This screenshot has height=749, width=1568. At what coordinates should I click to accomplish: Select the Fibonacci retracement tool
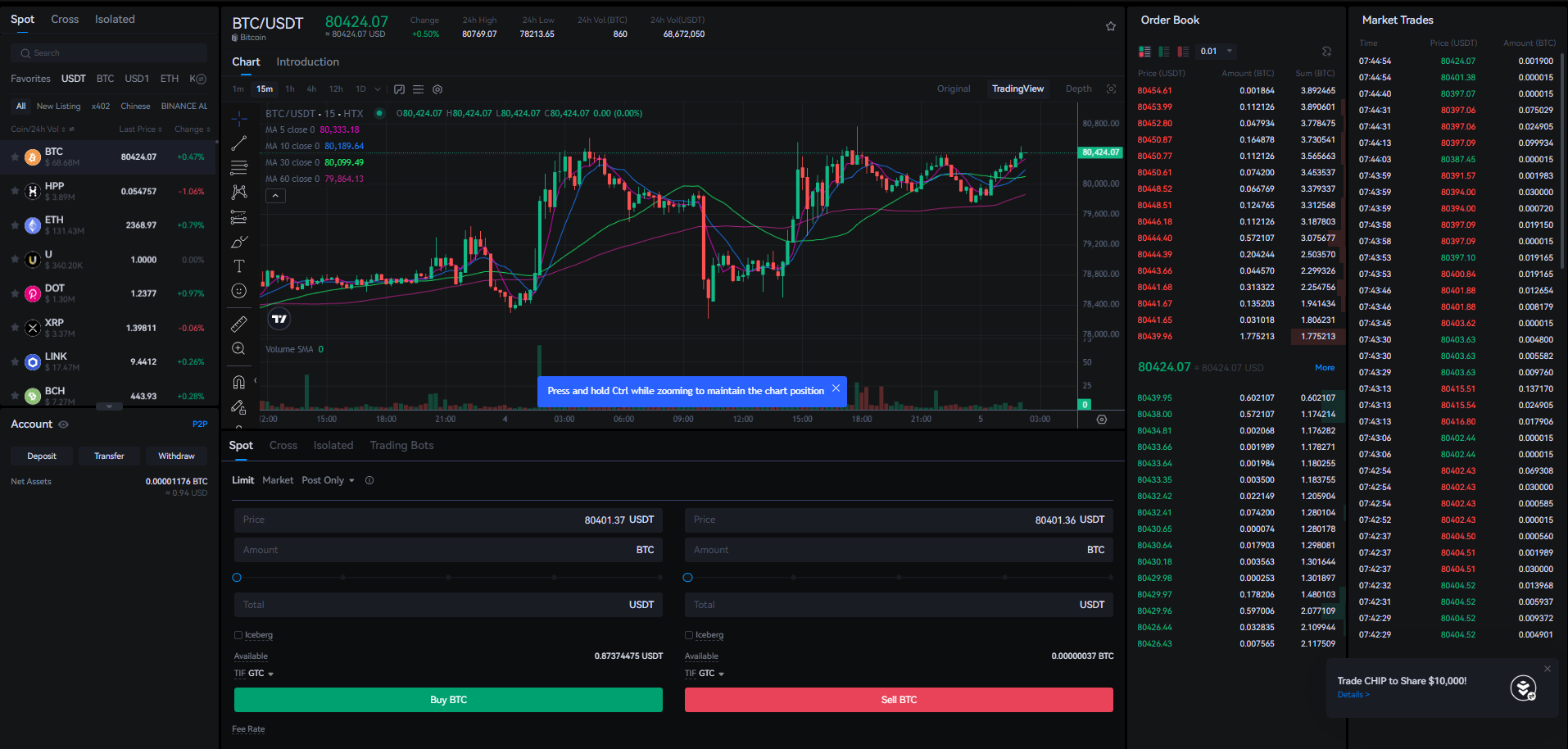(x=238, y=168)
